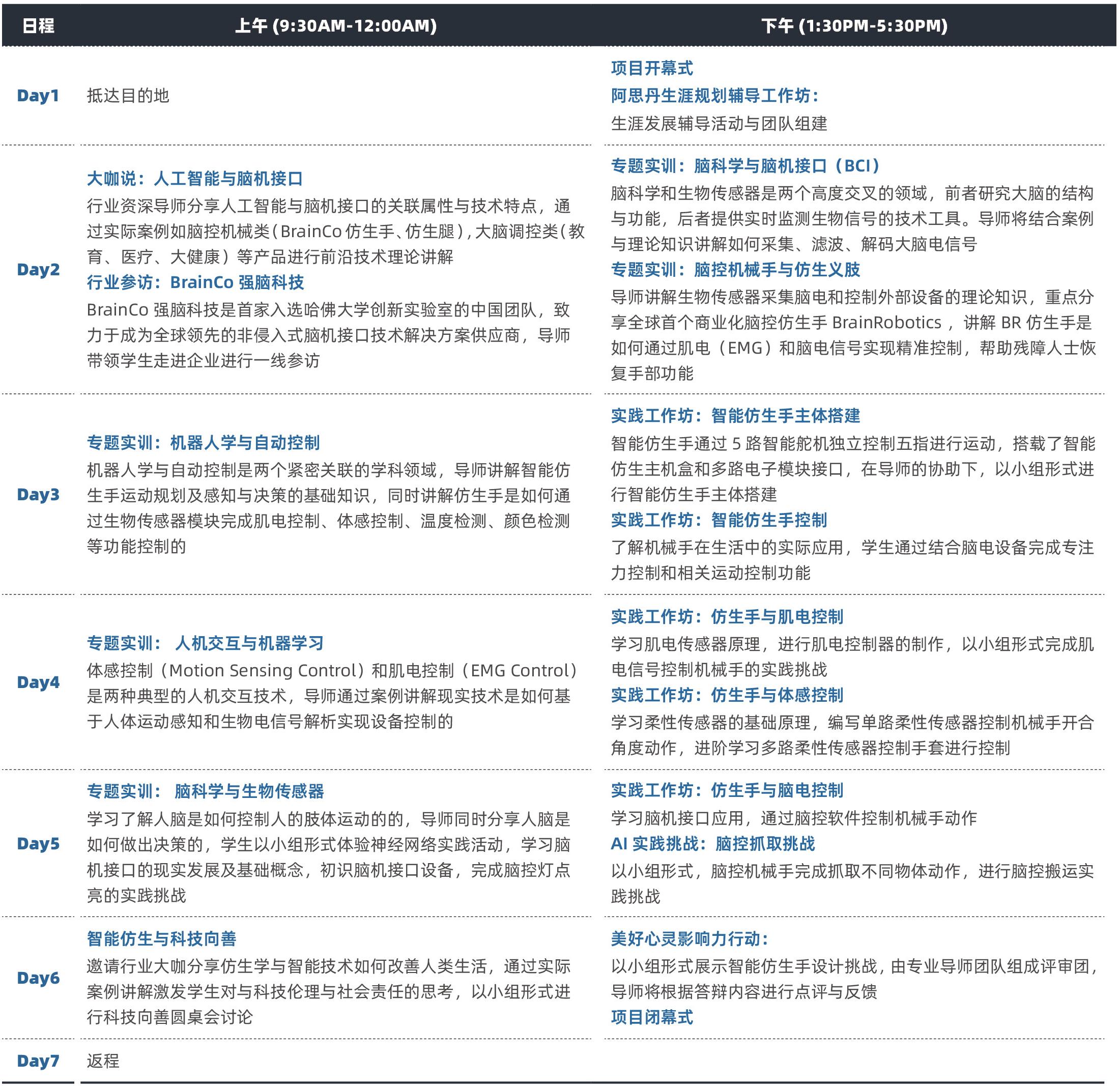Click 实践工作坊：仿生手与脑电控制 heading
Image resolution: width=1120 pixels, height=1086 pixels.
coord(727,790)
